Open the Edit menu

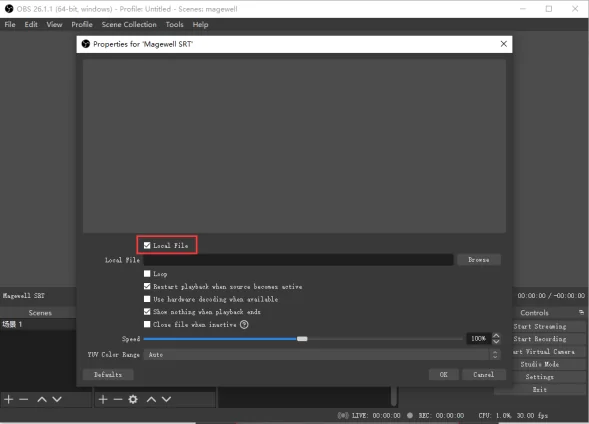[31, 24]
